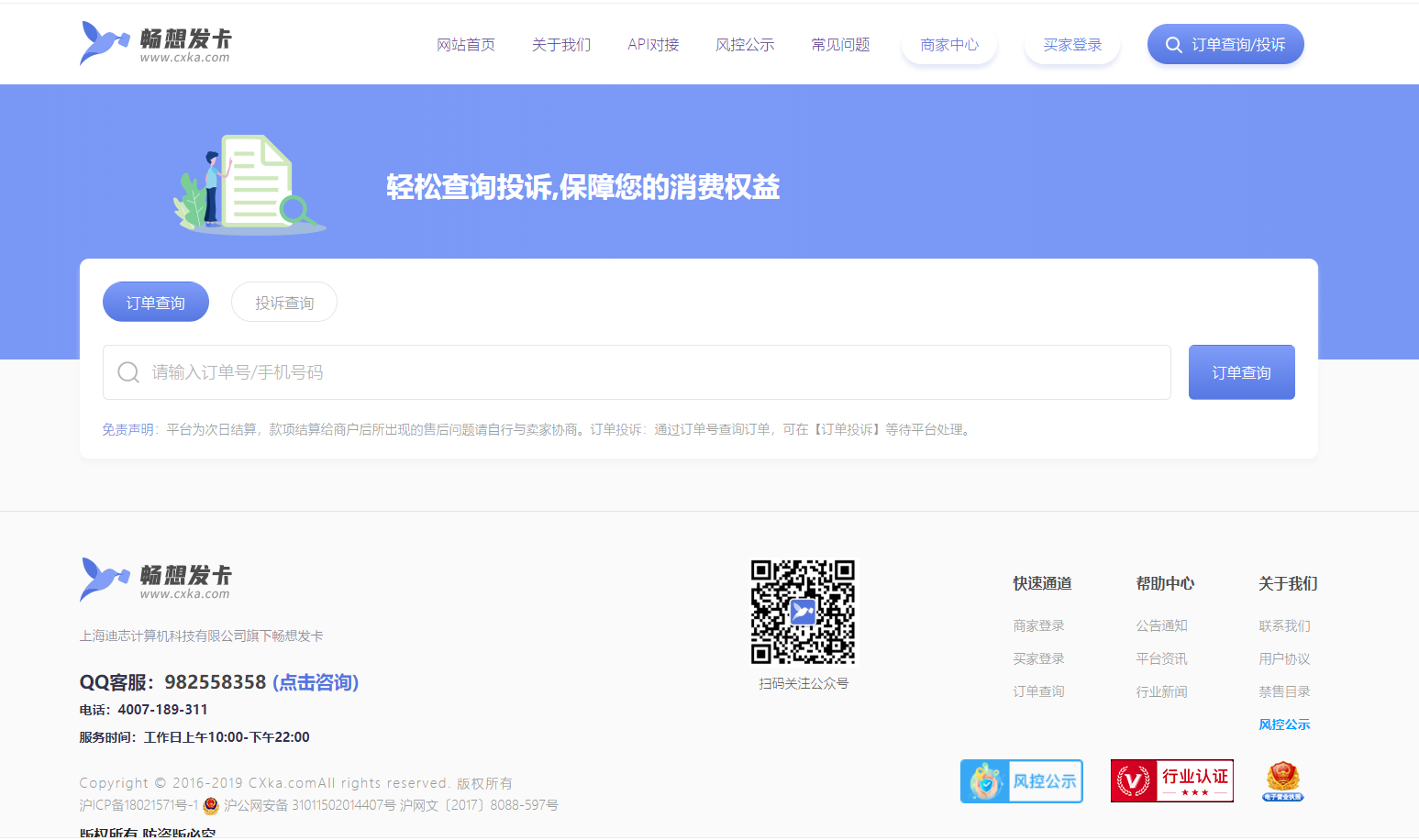Click the red emblem license badge
Image resolution: width=1419 pixels, height=840 pixels.
pyautogui.click(x=1282, y=781)
